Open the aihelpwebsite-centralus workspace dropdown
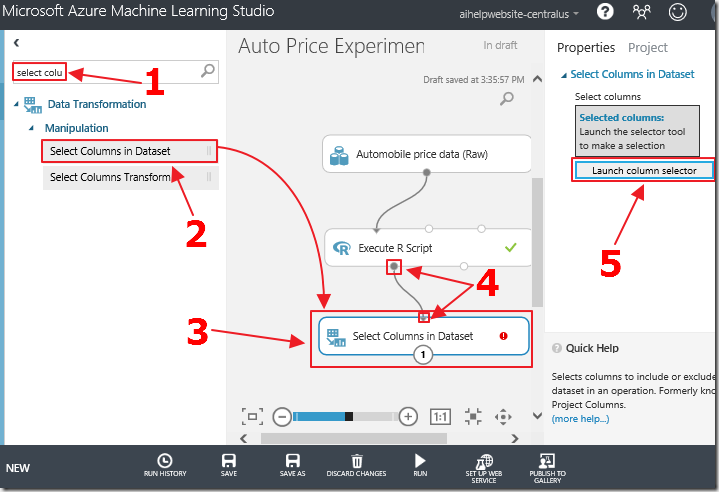Viewport: 719px width, 492px height. [x=519, y=14]
